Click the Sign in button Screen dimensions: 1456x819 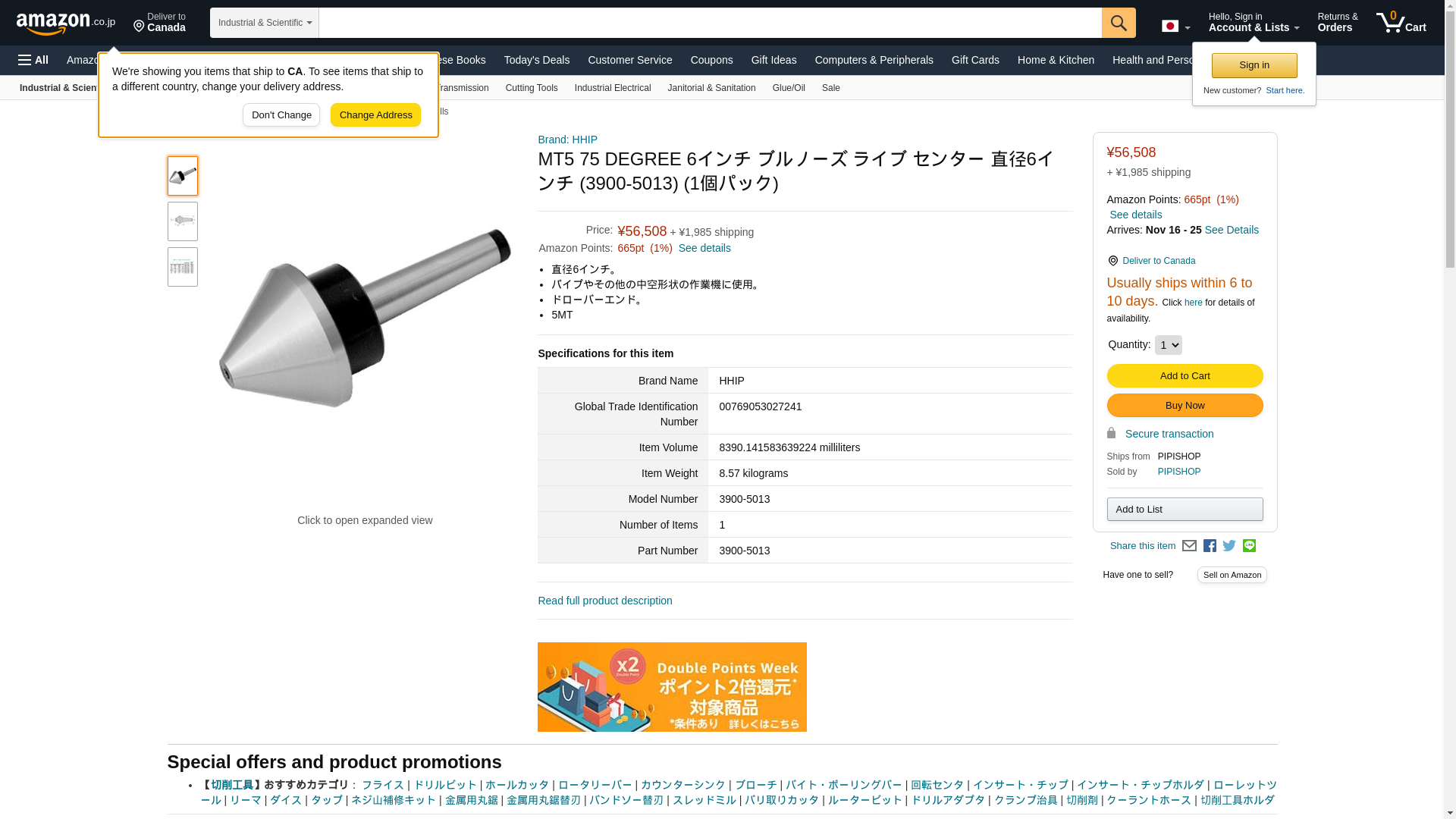[x=1254, y=66]
